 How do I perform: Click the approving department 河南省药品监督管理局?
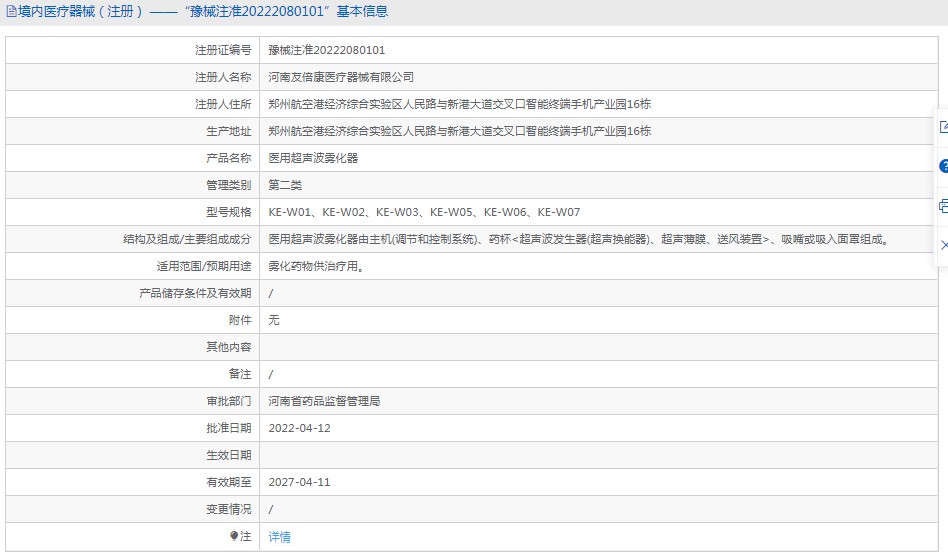(324, 401)
